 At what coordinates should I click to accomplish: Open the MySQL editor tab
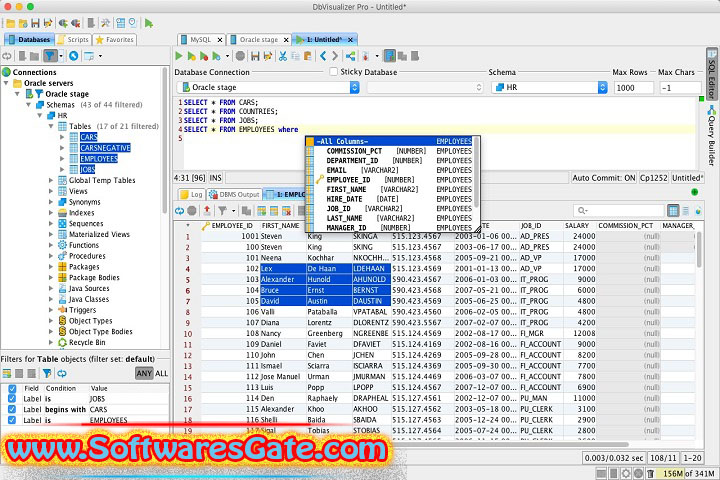tap(200, 40)
